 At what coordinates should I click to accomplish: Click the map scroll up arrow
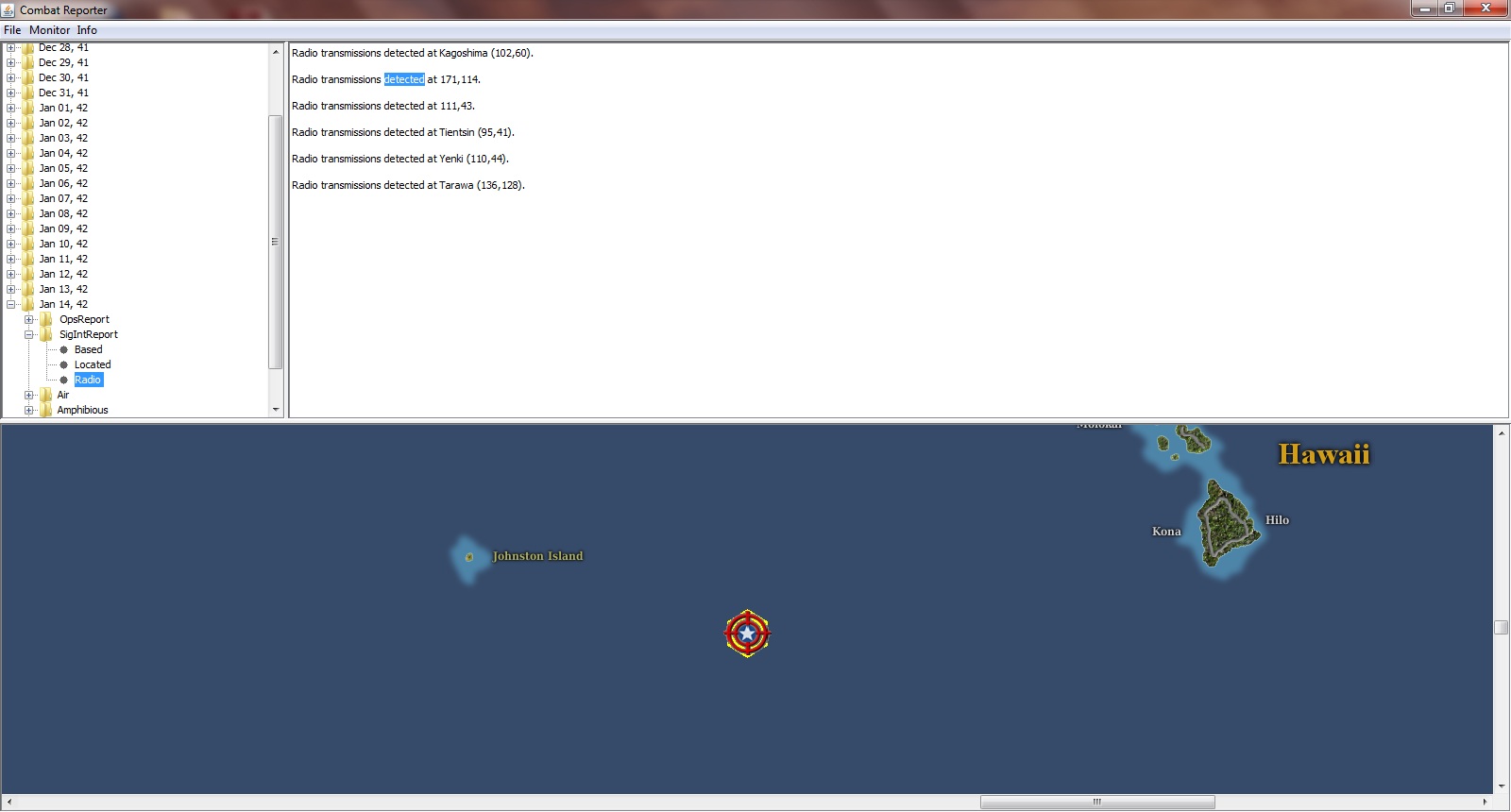click(1501, 432)
